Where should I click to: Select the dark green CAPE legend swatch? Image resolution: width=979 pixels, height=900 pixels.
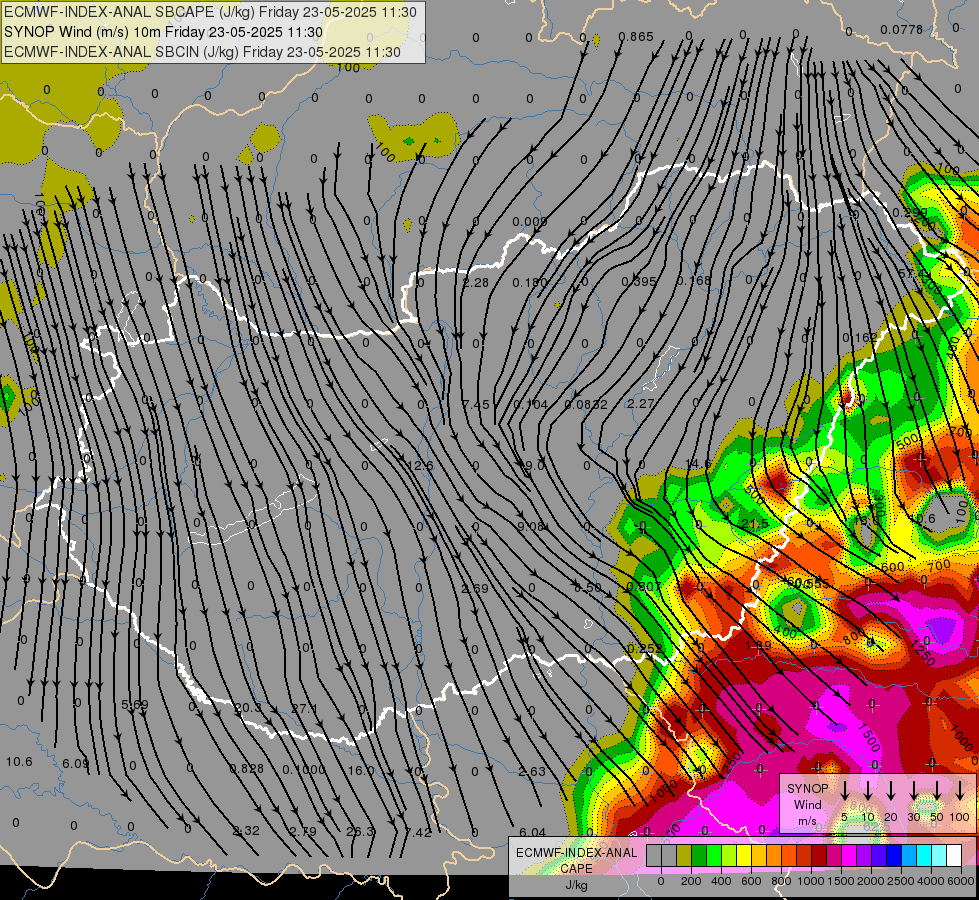click(x=699, y=856)
